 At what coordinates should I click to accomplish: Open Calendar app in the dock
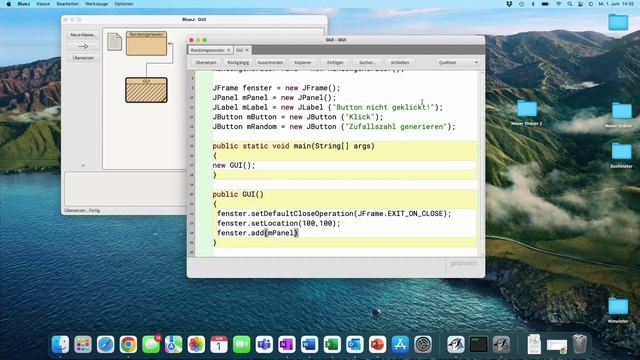point(219,344)
